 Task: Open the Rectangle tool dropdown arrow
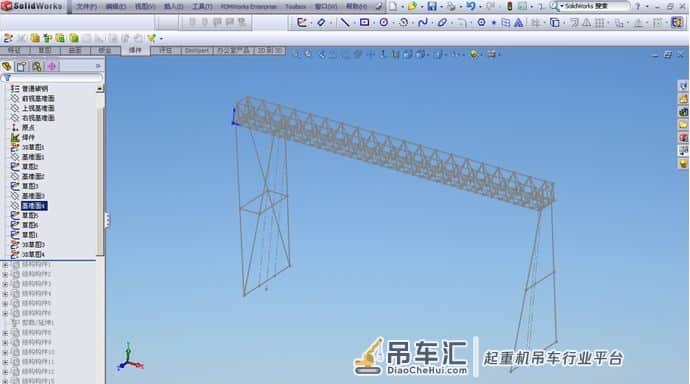tap(373, 23)
